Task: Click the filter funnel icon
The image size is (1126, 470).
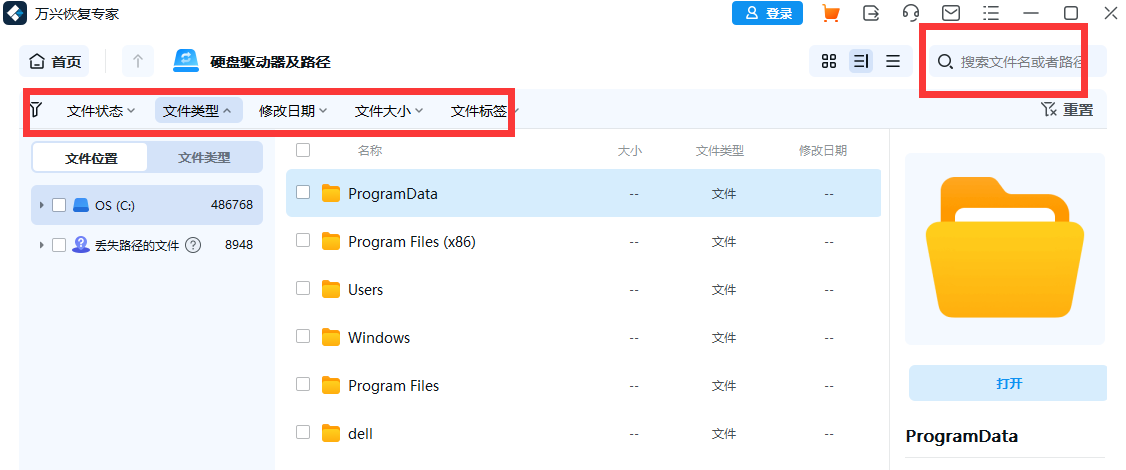Action: 35,110
